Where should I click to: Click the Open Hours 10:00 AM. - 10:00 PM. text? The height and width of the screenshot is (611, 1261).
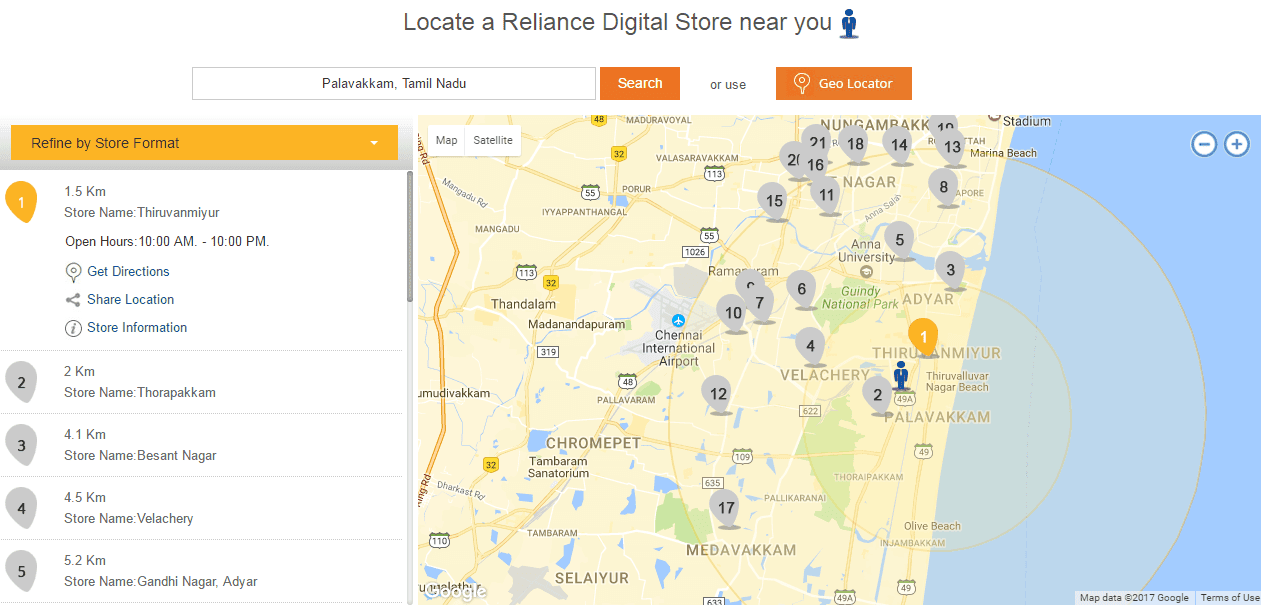[167, 241]
